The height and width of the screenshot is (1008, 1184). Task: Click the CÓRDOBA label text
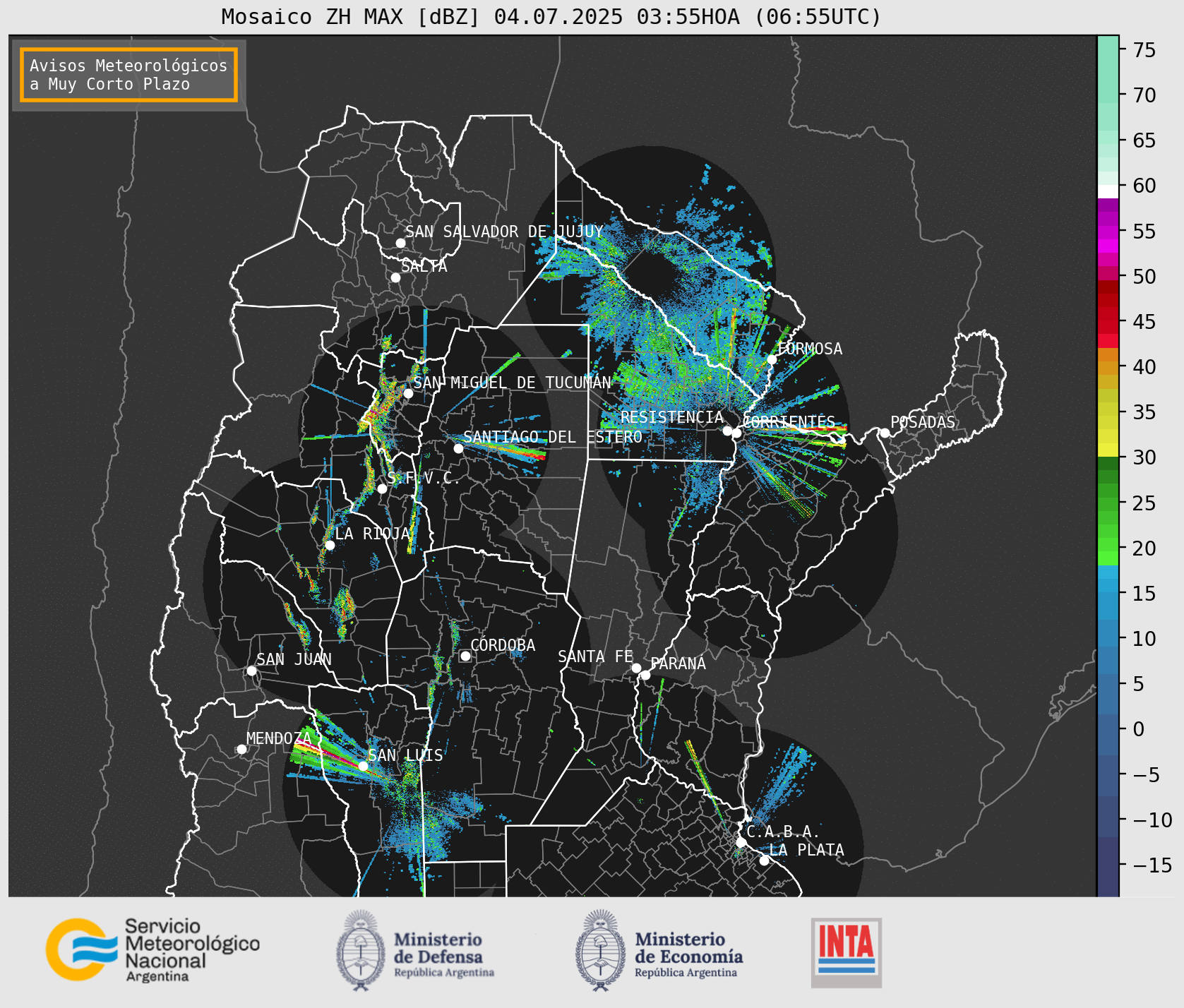503,645
